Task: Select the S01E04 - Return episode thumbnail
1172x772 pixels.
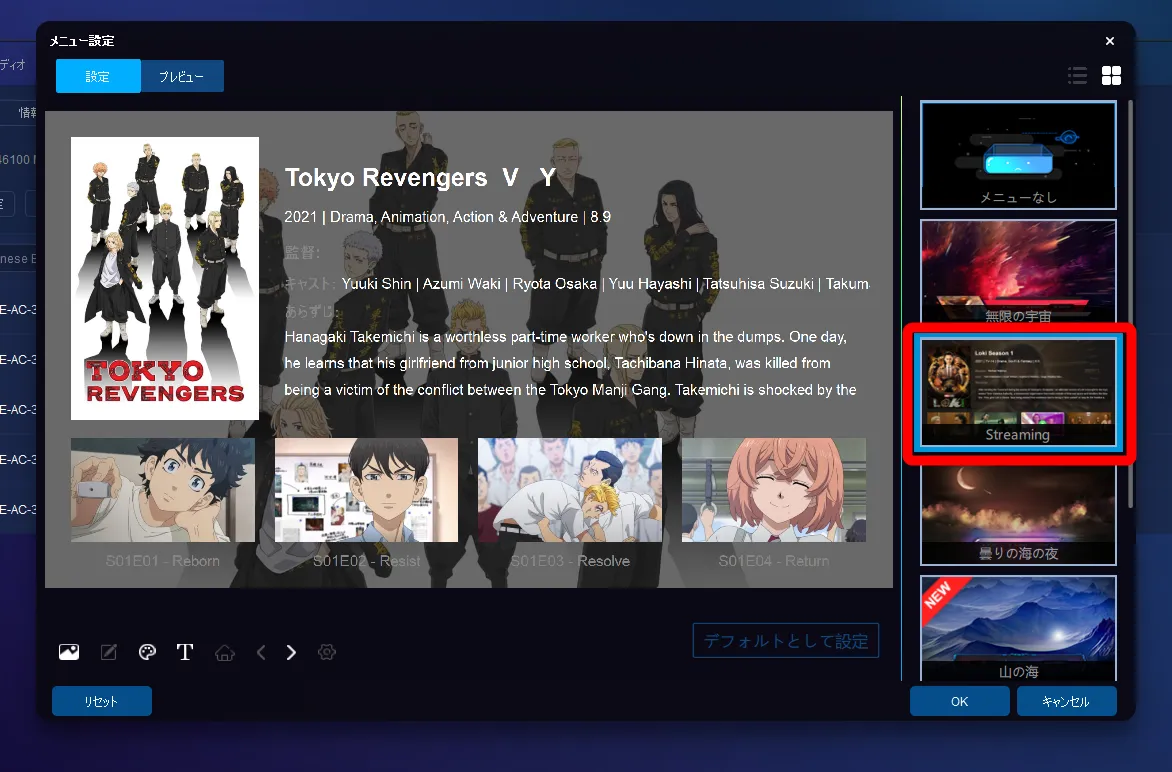Action: [774, 490]
